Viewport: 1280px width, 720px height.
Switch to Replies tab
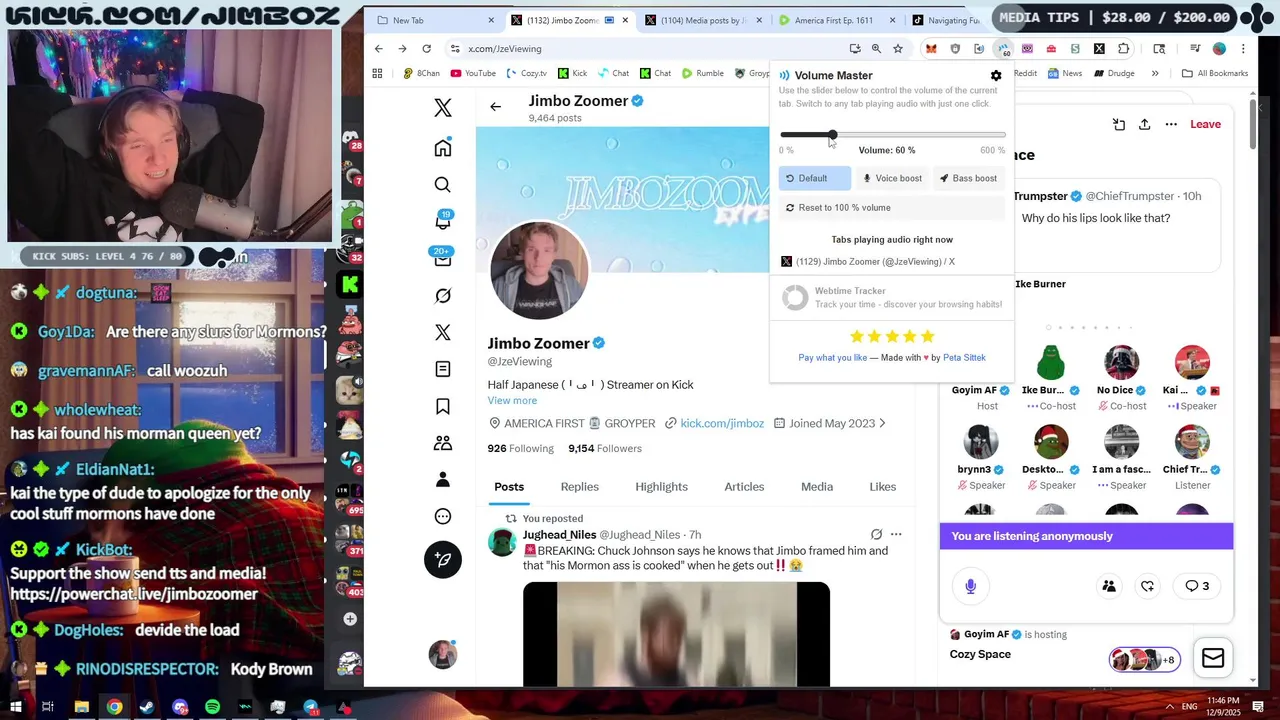coord(580,487)
